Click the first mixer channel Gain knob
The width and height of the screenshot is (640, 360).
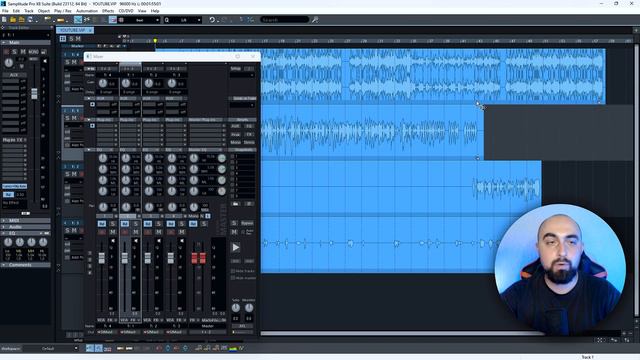[x=103, y=83]
